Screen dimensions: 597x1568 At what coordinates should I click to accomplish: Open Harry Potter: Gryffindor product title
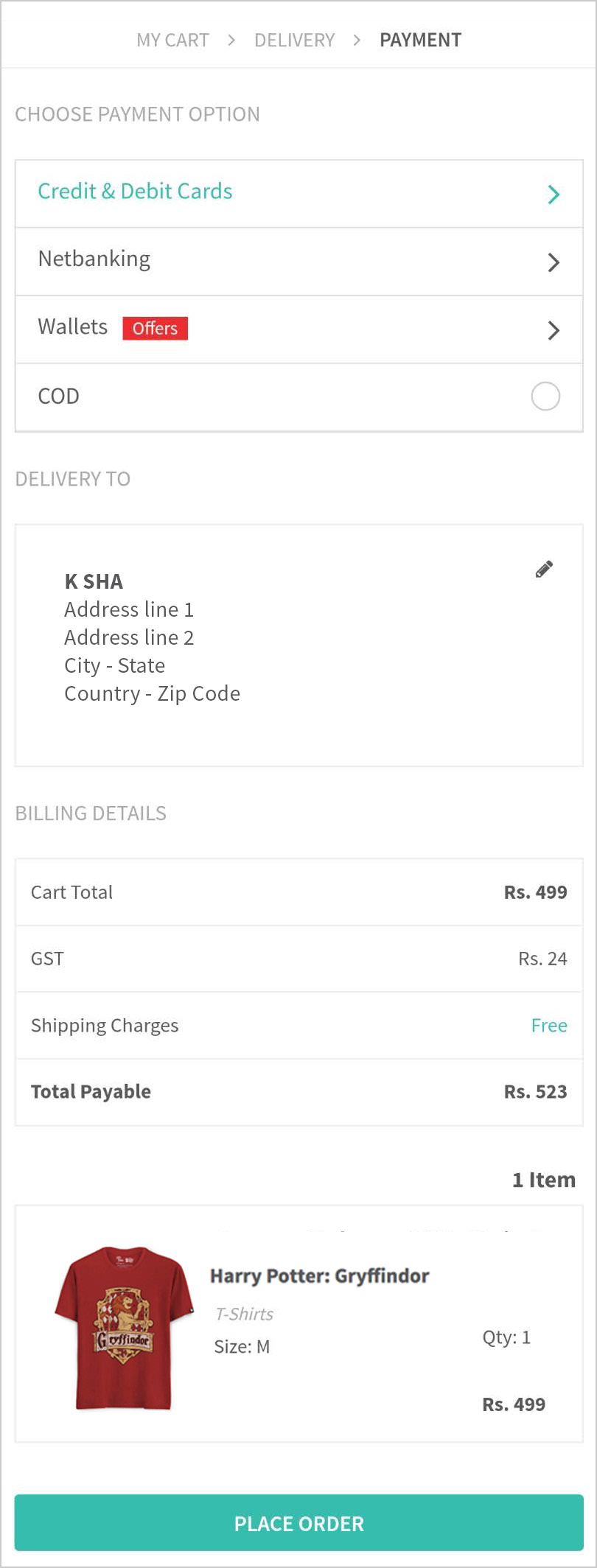(x=319, y=1275)
